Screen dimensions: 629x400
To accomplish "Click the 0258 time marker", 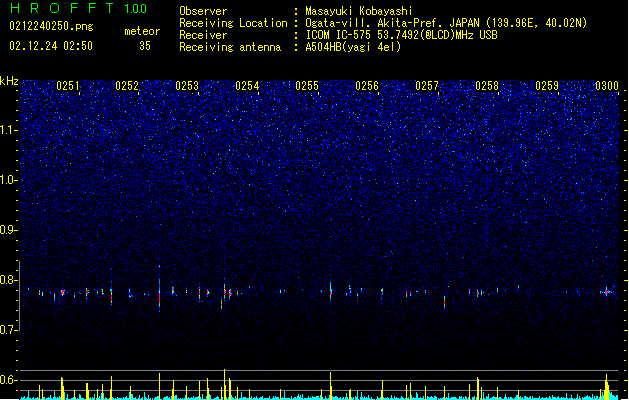I will point(487,86).
